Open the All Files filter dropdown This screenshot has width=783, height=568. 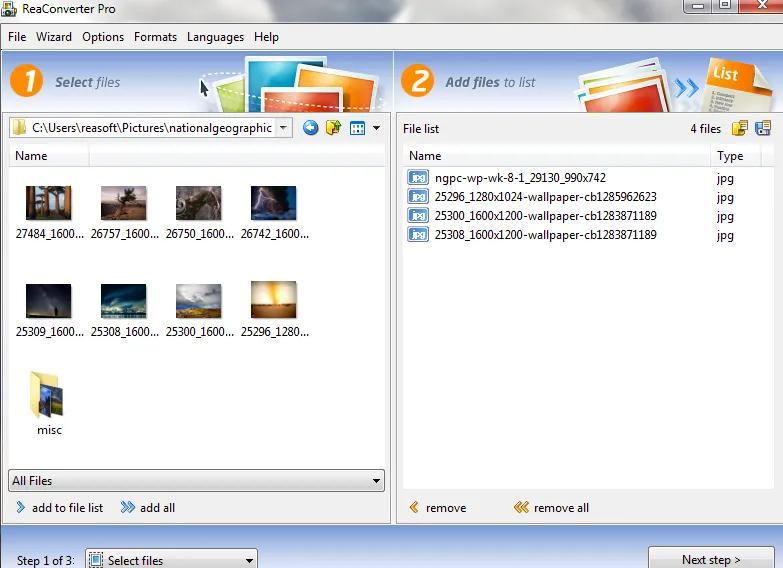[196, 481]
